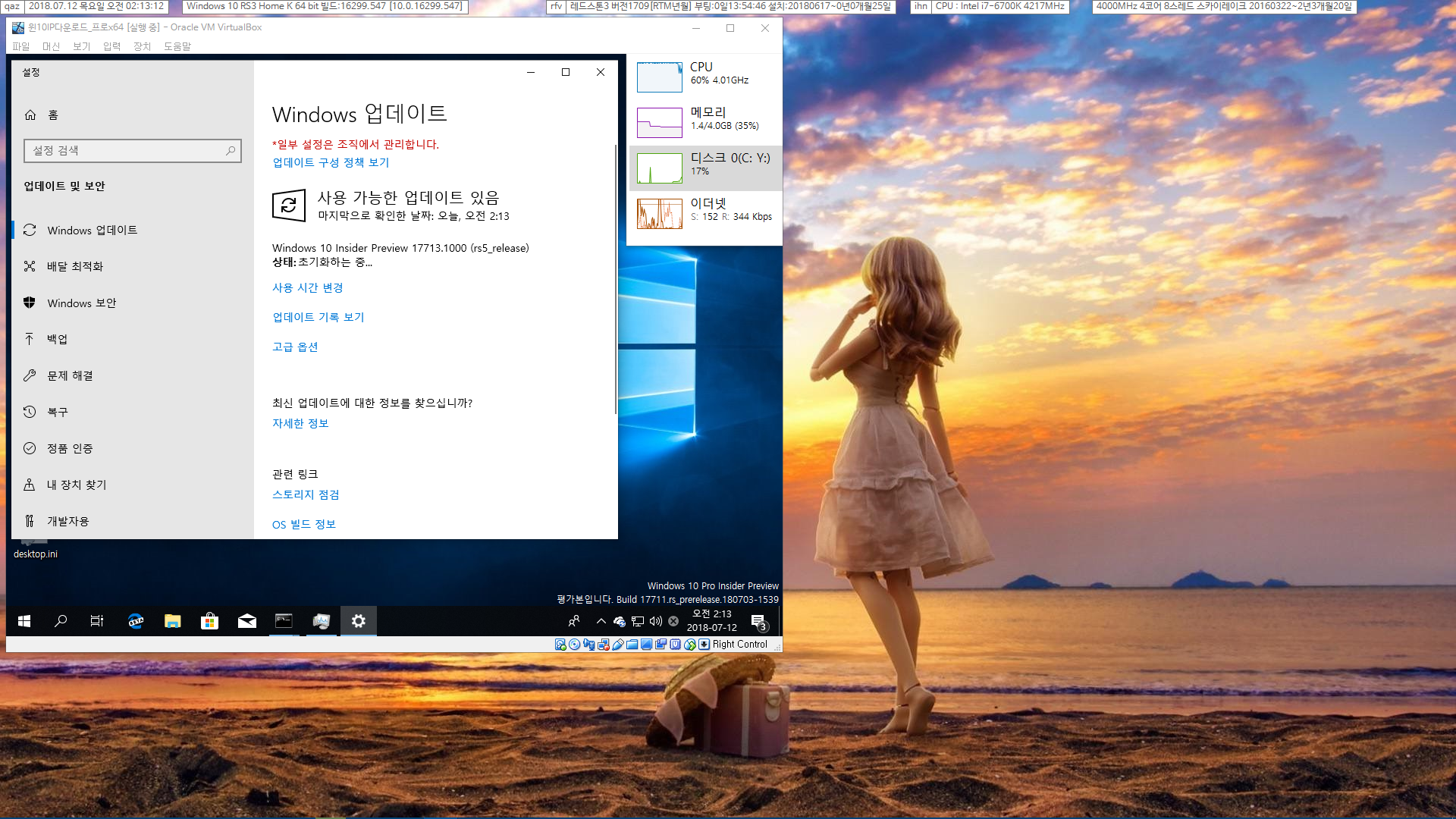
Task: Go to 문제 해결 page
Action: tap(133, 375)
